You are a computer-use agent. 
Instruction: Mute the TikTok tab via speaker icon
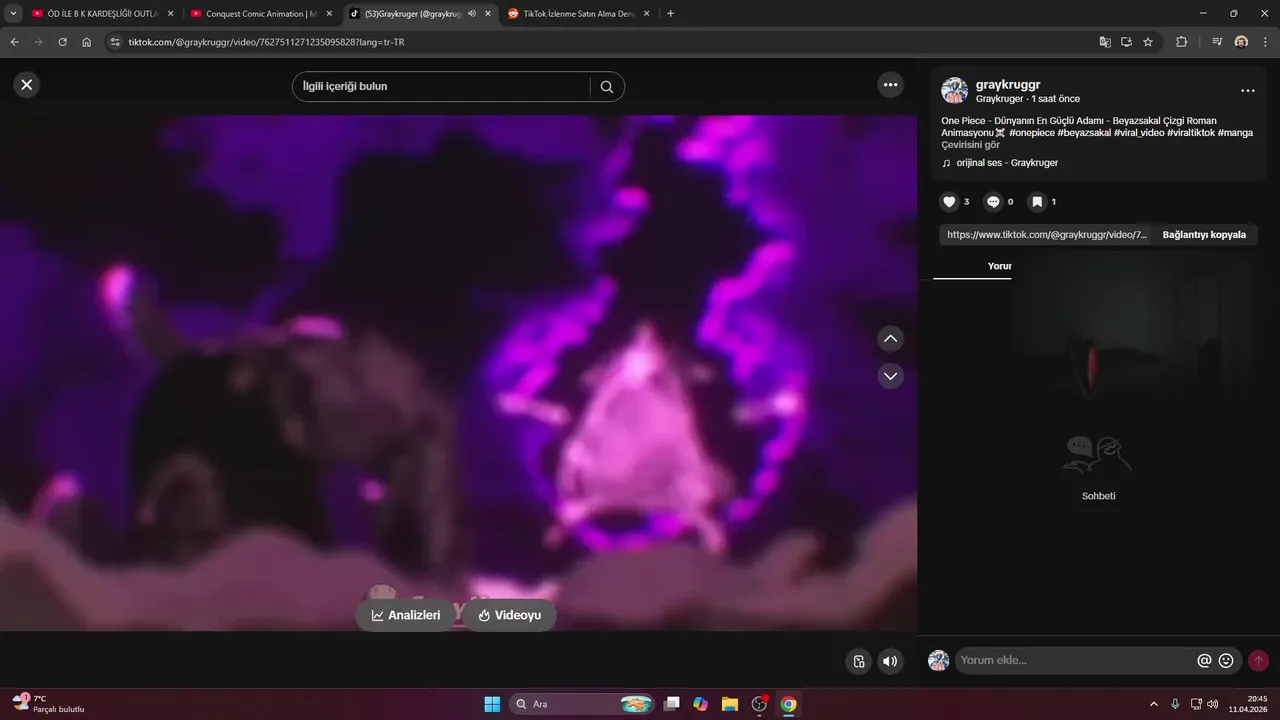472,14
